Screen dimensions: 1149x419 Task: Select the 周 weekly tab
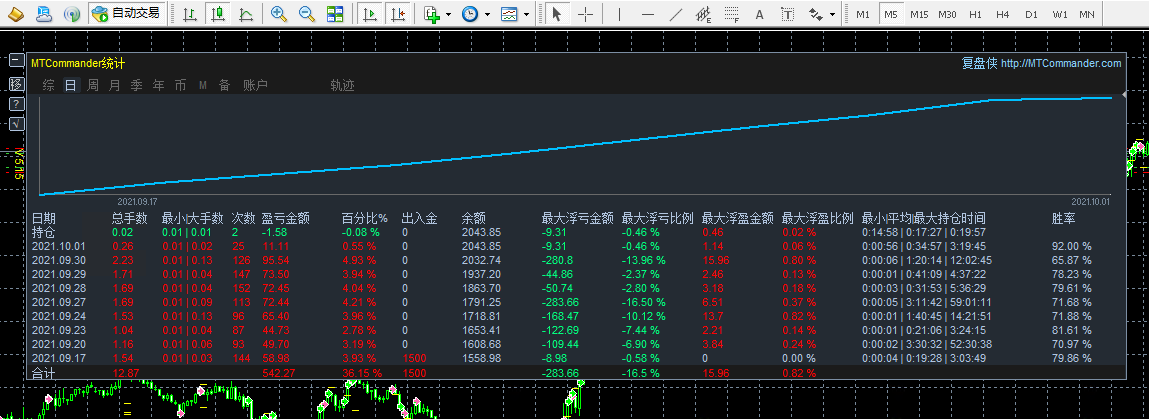92,86
